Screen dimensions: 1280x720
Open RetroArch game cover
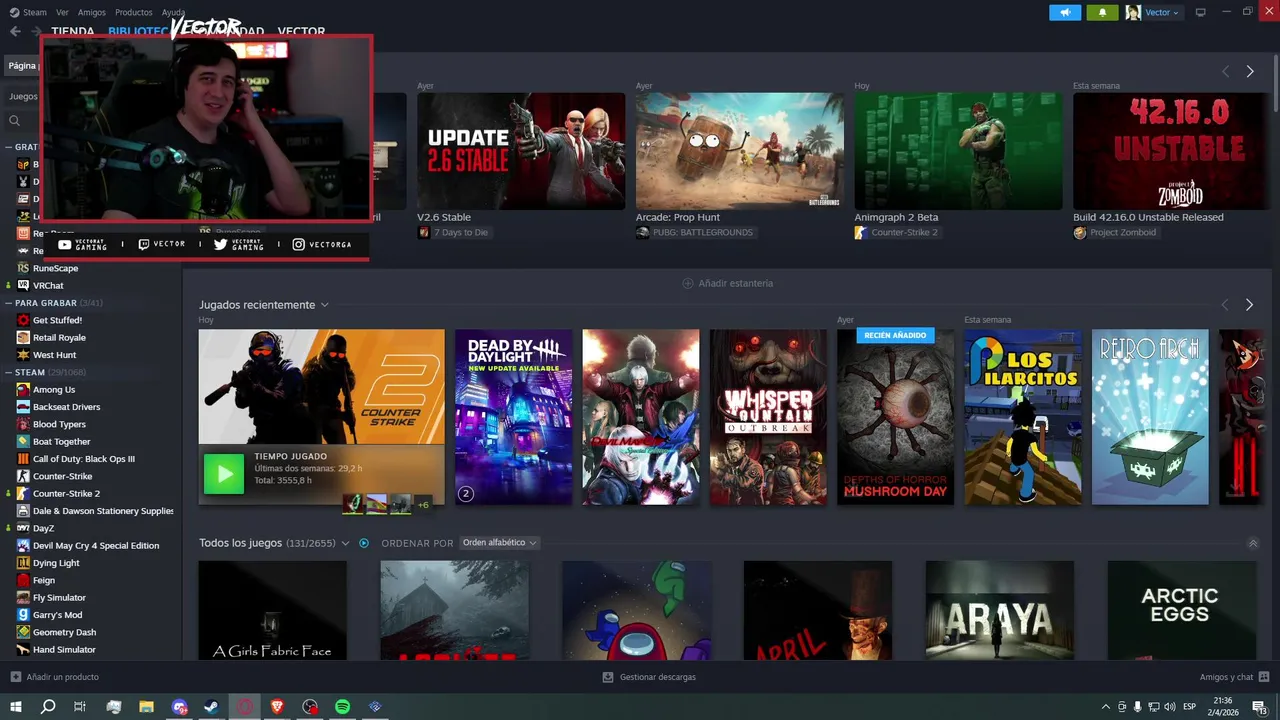point(1150,417)
